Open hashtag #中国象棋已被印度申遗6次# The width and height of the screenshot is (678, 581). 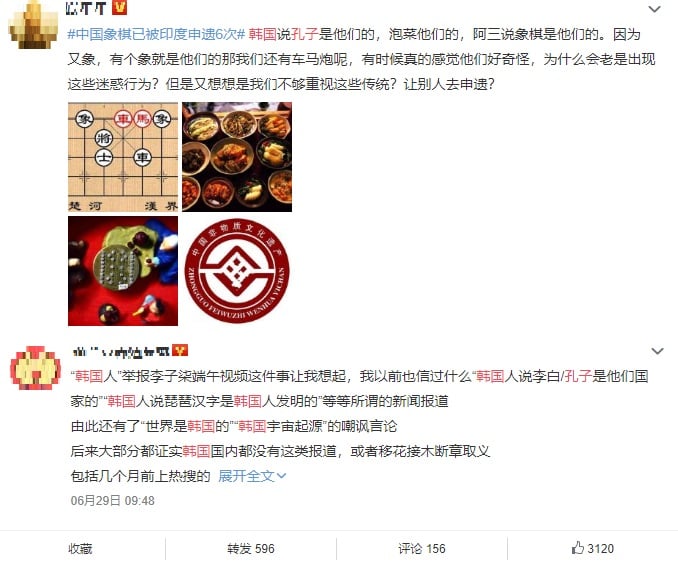(156, 34)
